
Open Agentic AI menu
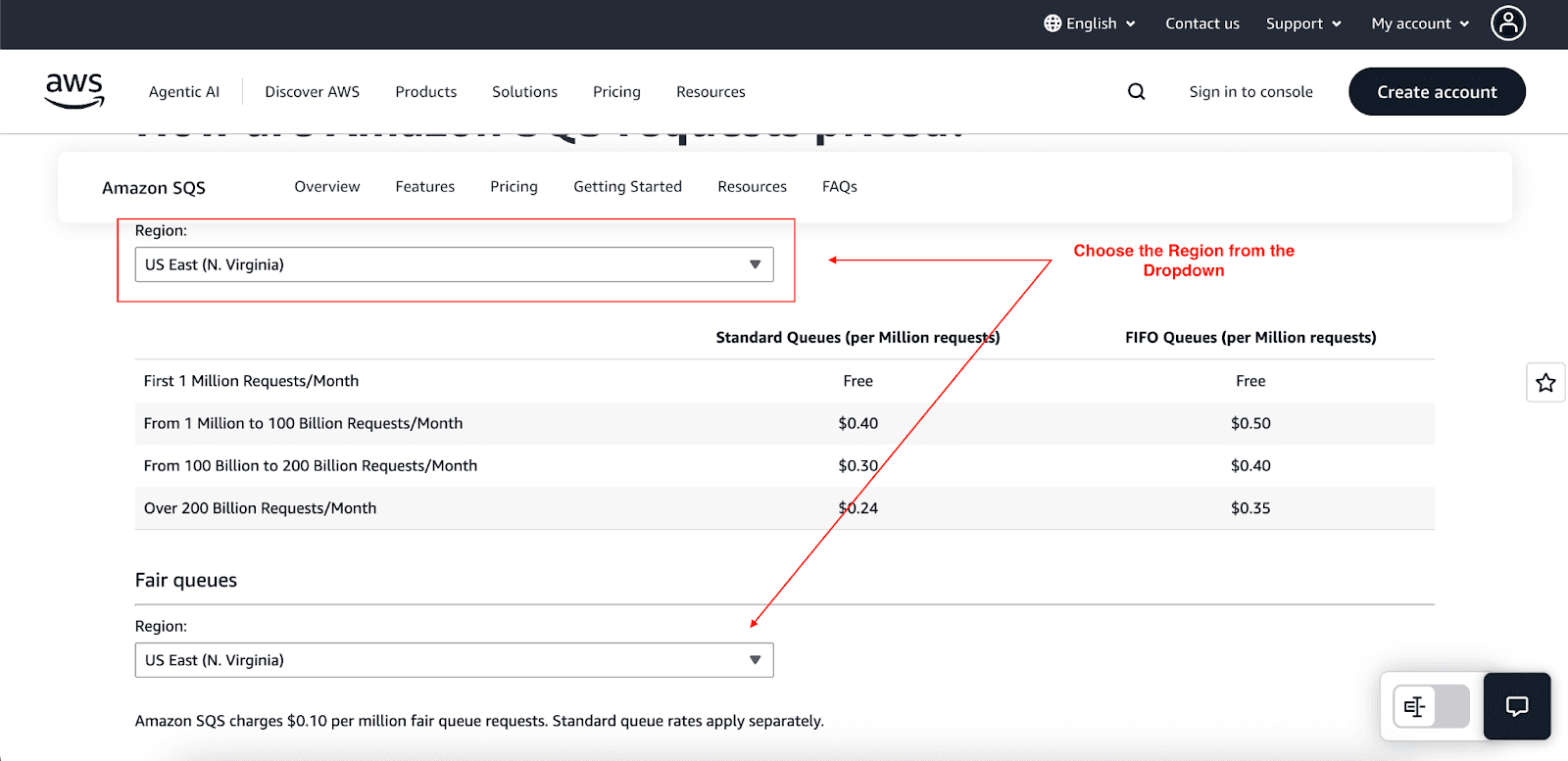click(184, 91)
